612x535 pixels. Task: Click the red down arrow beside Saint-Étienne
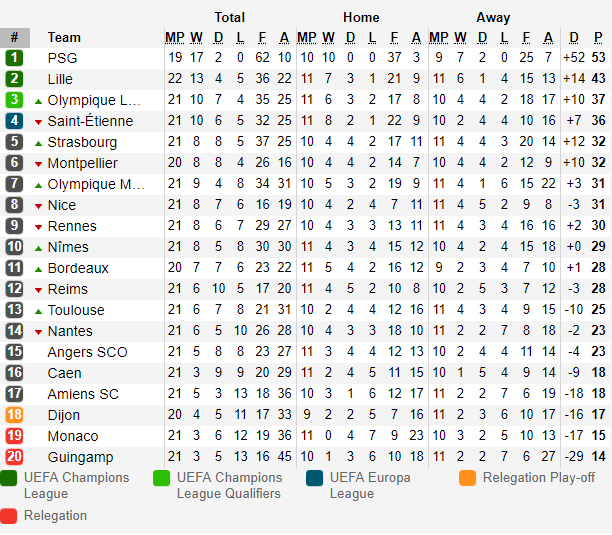coord(38,123)
